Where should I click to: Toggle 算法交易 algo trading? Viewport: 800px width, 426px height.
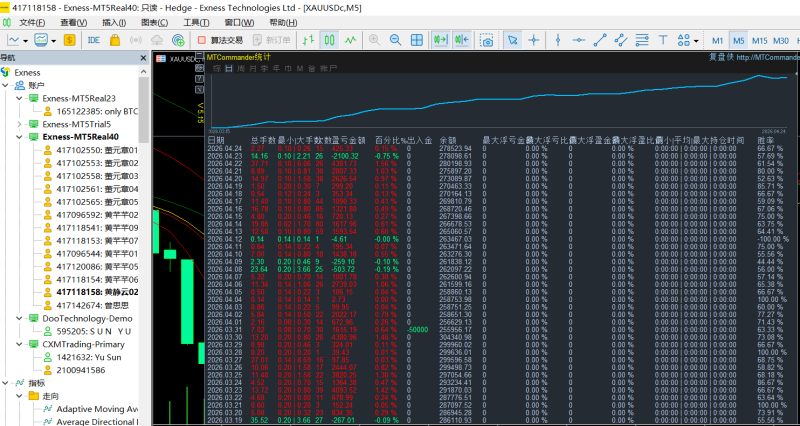click(x=217, y=40)
